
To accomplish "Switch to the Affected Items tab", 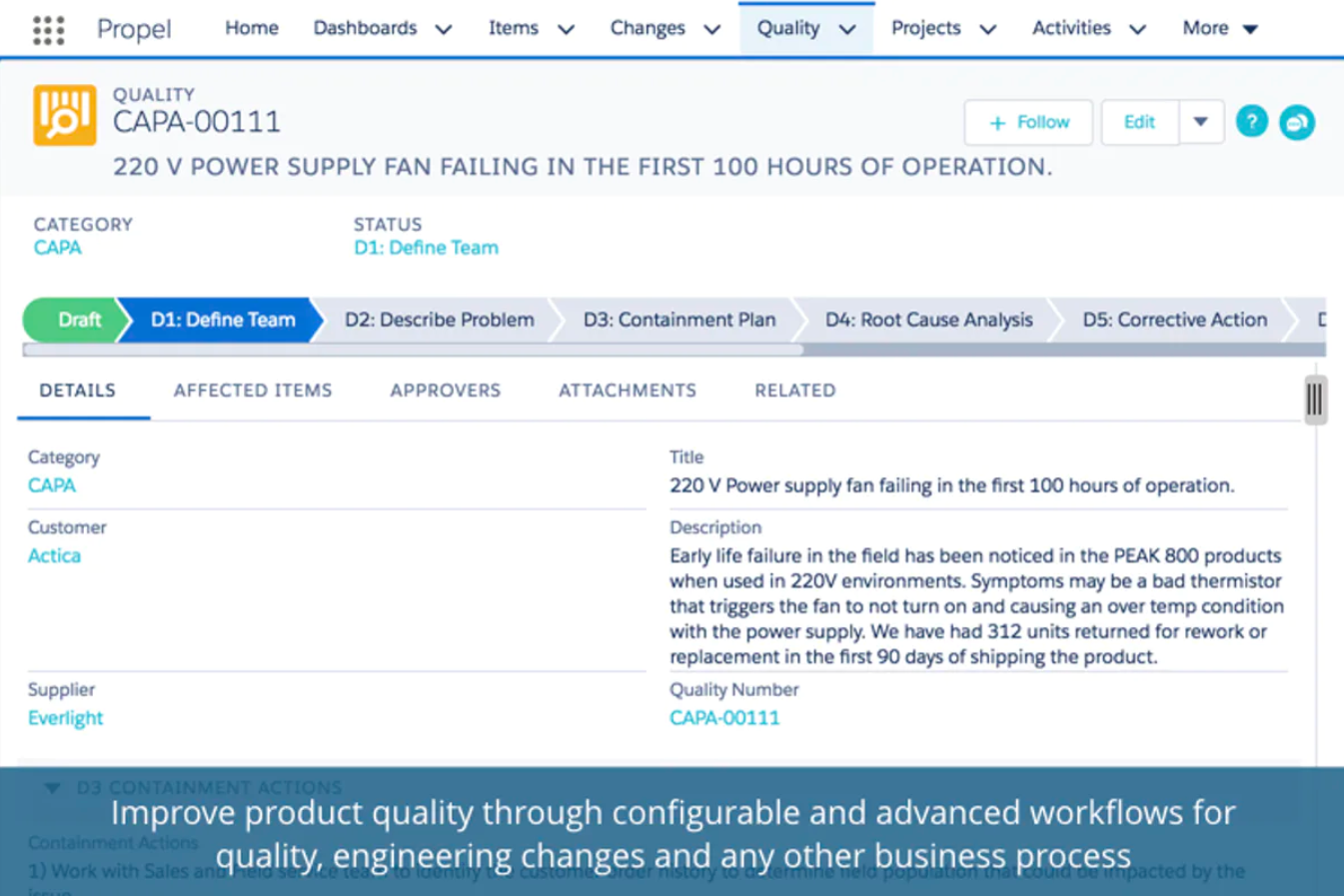I will point(253,391).
